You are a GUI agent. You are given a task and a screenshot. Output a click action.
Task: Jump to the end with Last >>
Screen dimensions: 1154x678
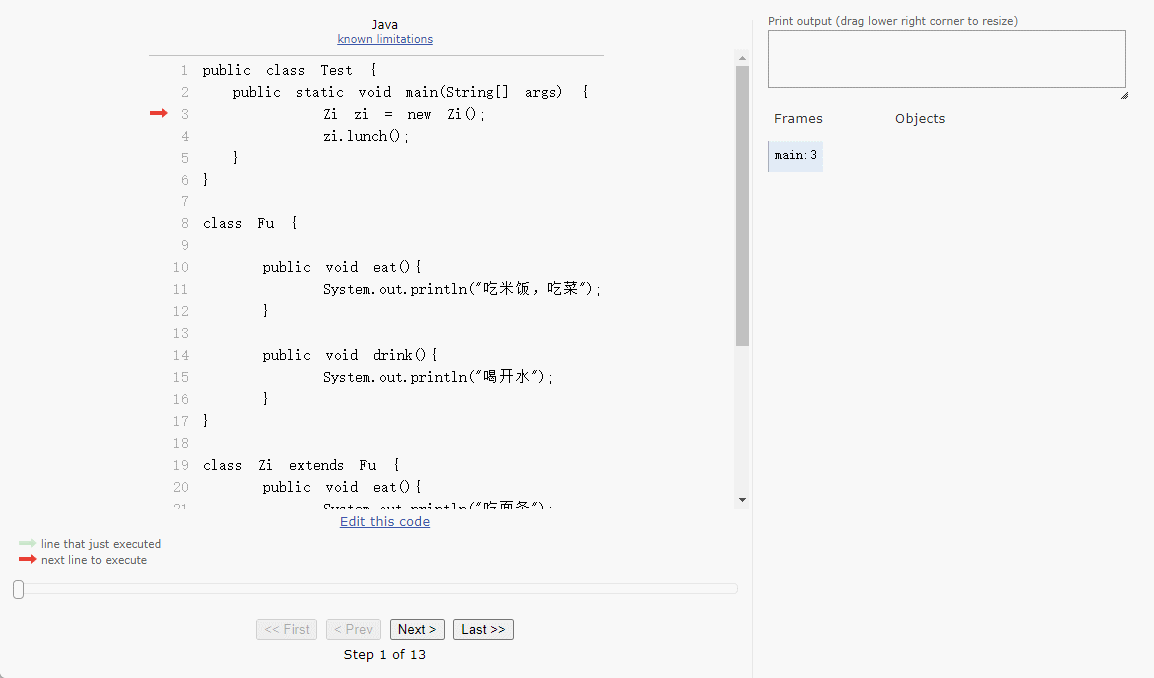(483, 629)
